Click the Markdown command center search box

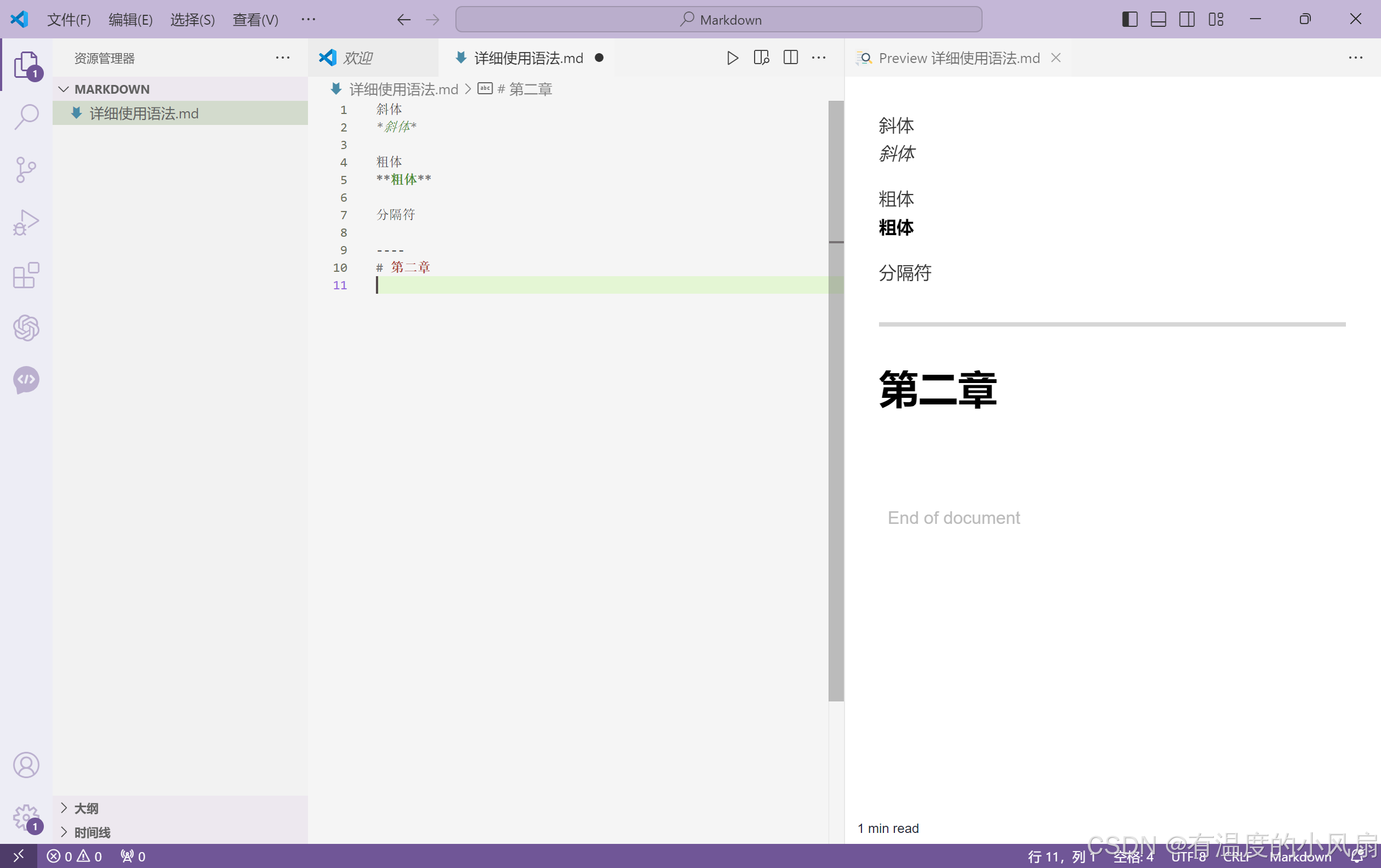[x=718, y=20]
